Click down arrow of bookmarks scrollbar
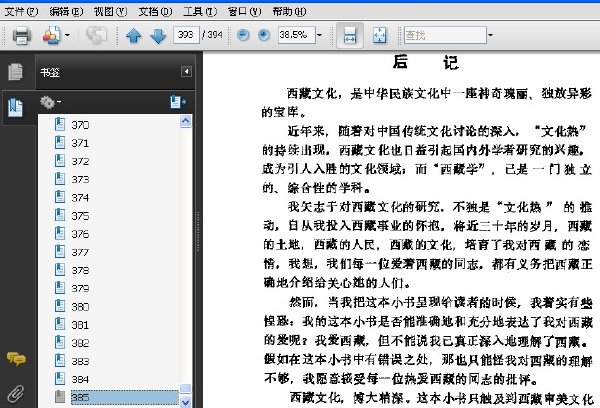600x408 pixels. pos(186,402)
